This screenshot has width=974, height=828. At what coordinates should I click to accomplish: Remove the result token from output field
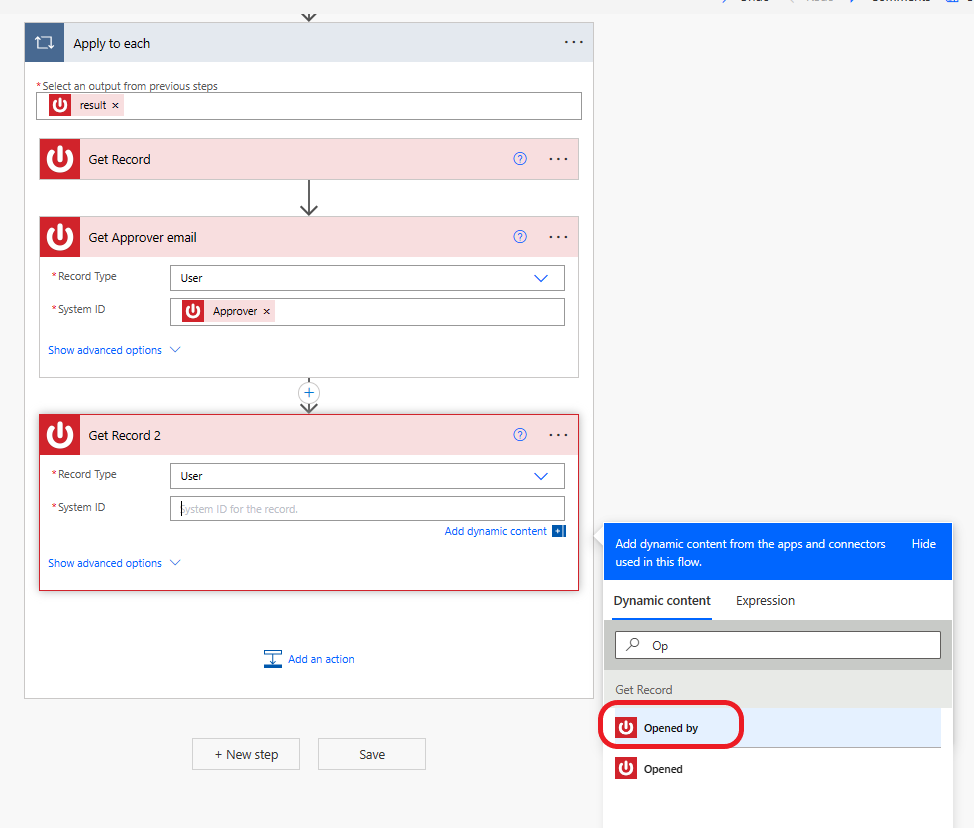115,106
